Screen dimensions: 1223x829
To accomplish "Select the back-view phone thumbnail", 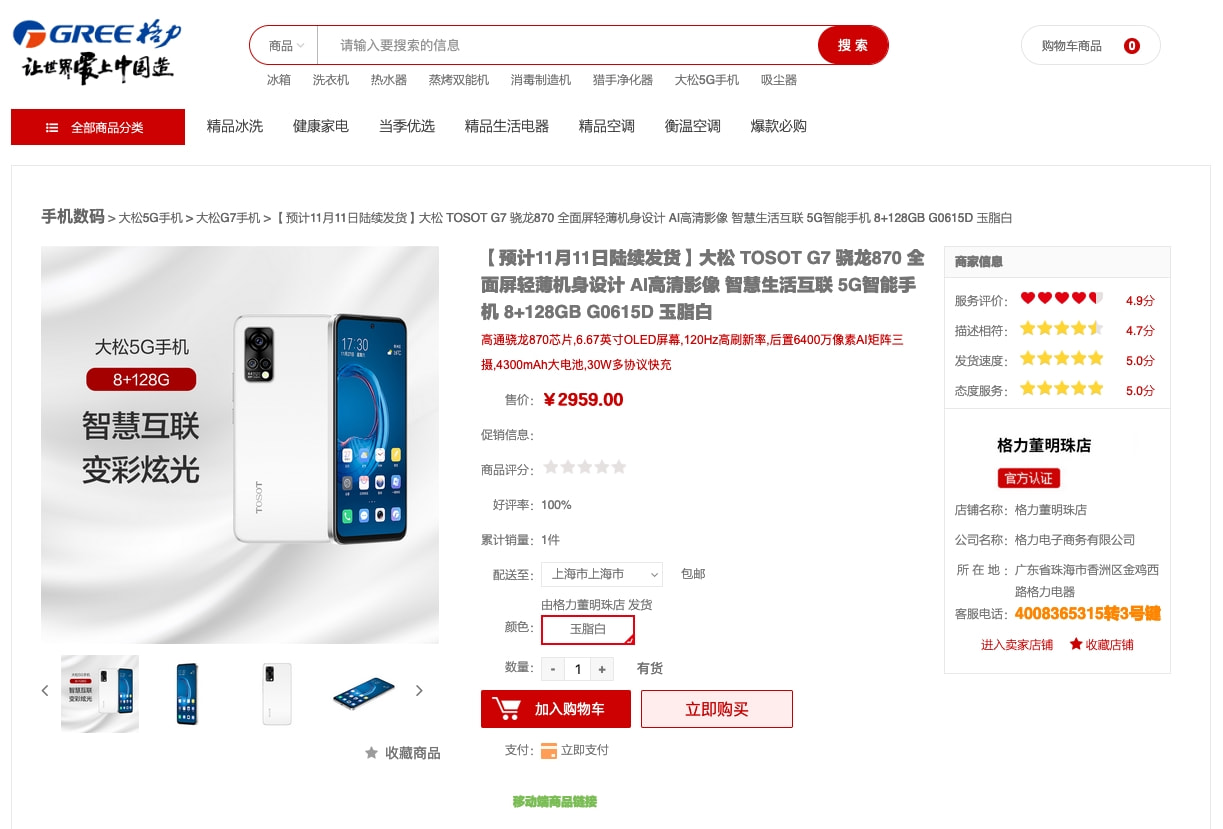I will [276, 693].
